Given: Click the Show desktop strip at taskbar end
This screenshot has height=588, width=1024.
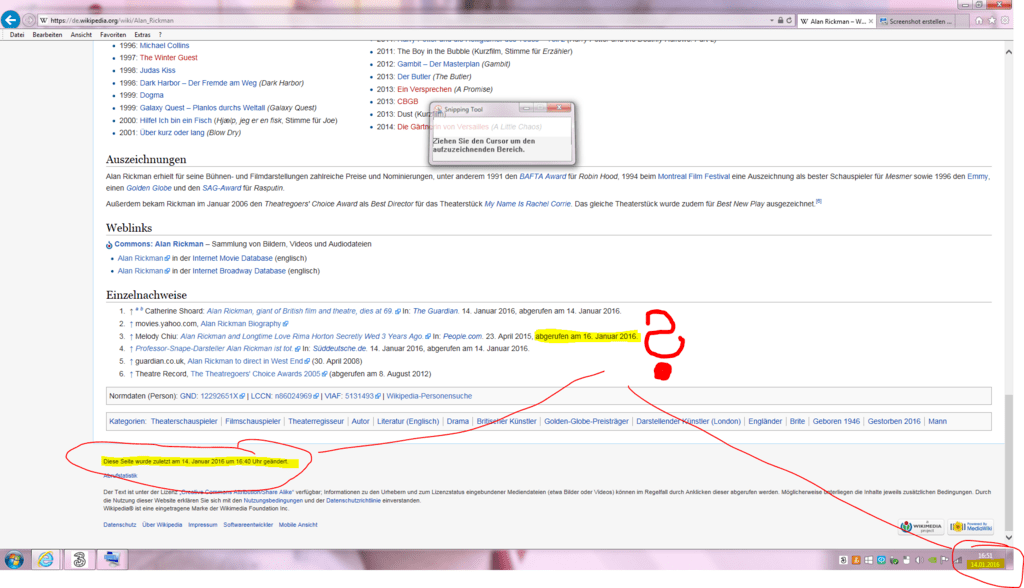Looking at the screenshot, I should [1010, 560].
